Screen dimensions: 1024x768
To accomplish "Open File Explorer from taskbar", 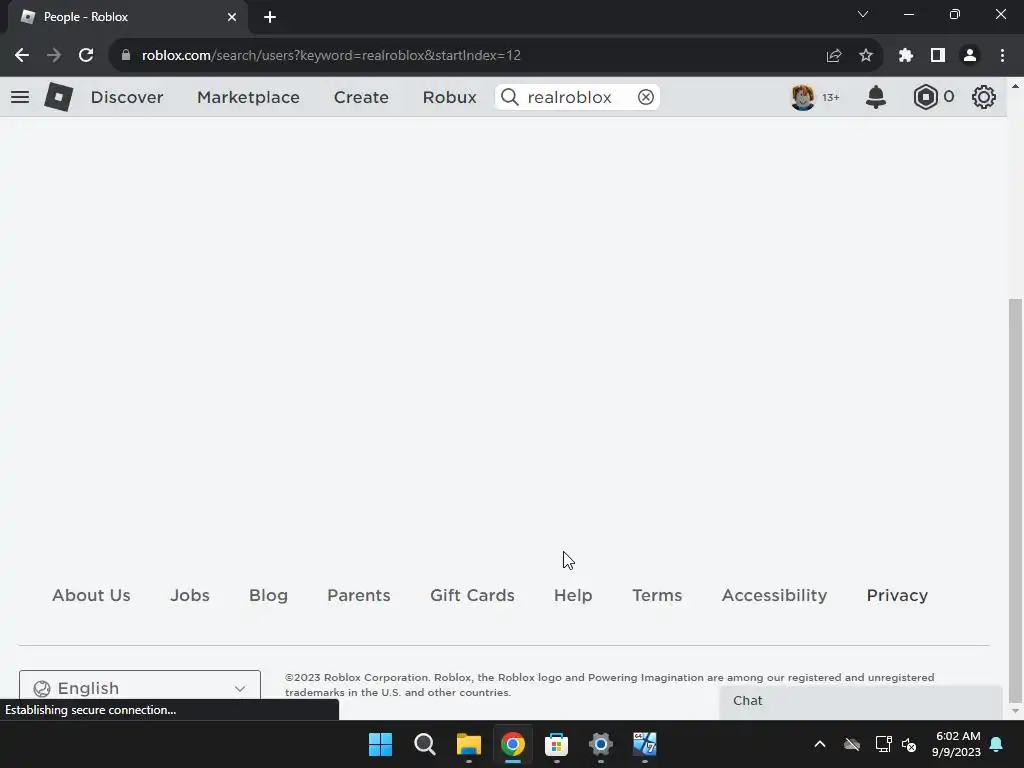I will coord(469,744).
